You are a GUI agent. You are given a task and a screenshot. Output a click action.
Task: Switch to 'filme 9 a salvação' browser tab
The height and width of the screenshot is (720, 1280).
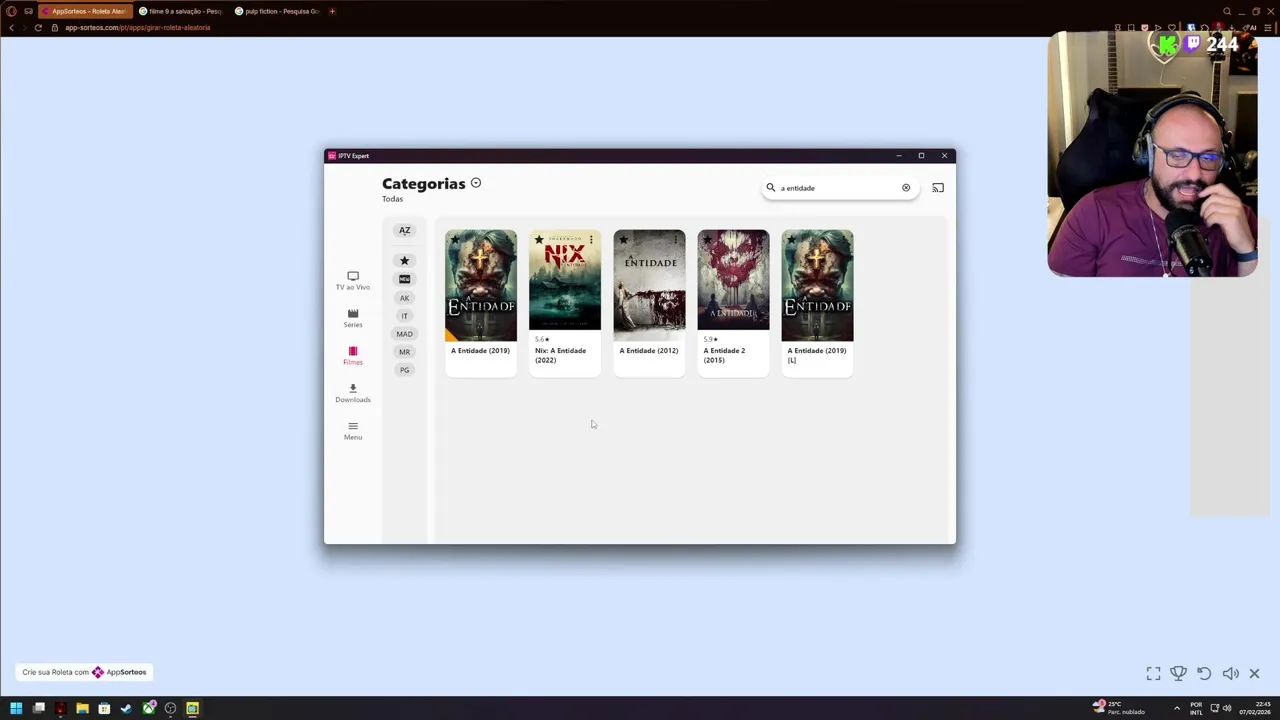pos(181,11)
